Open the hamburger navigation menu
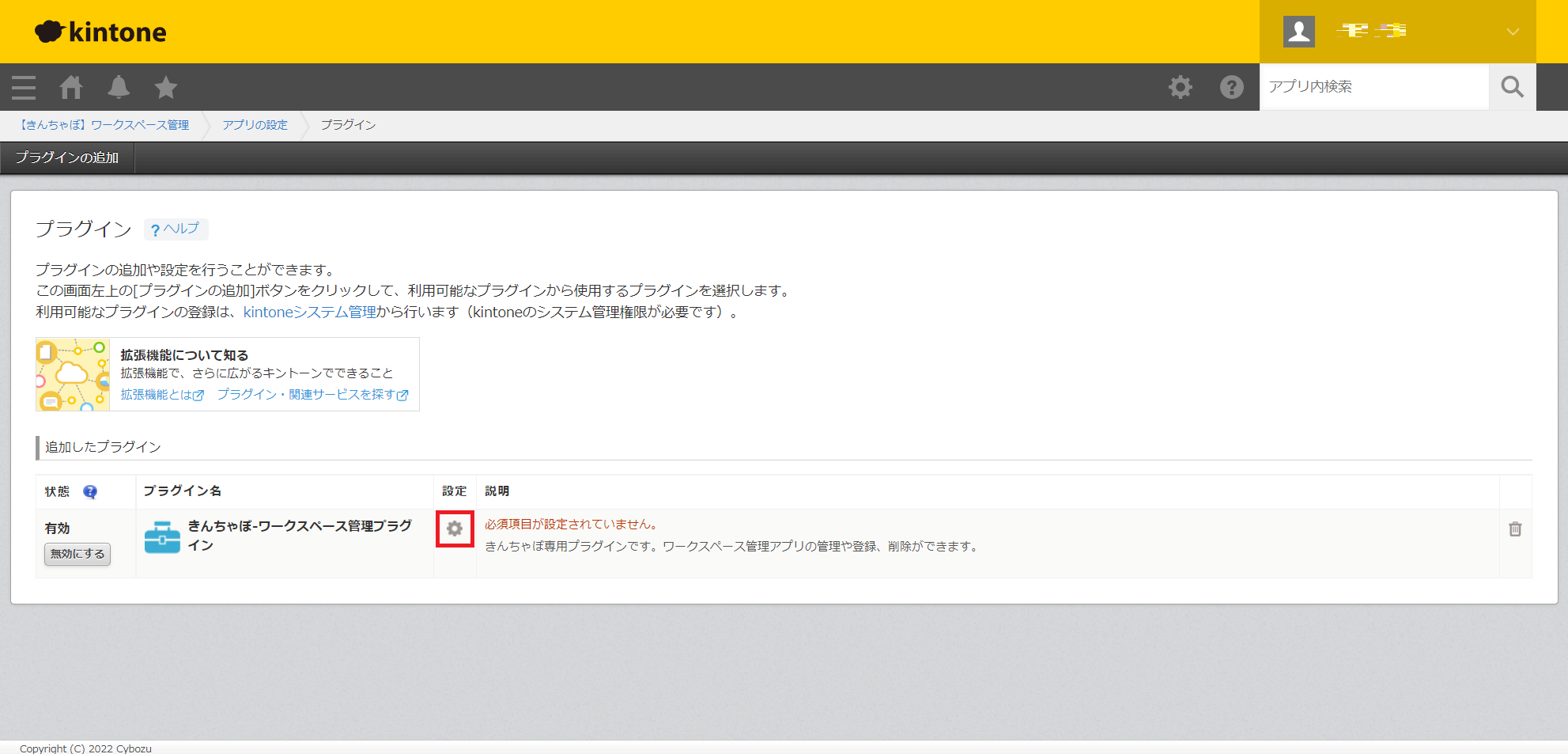Image resolution: width=1568 pixels, height=754 pixels. click(x=24, y=87)
